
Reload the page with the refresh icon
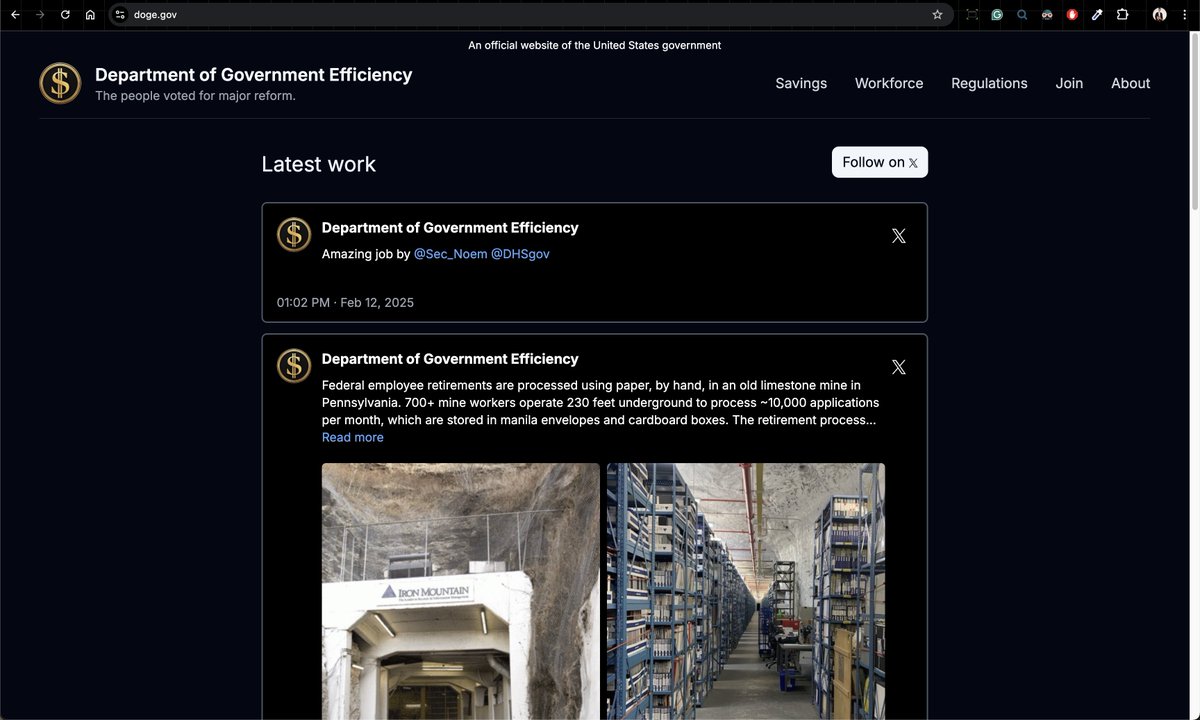click(x=65, y=15)
